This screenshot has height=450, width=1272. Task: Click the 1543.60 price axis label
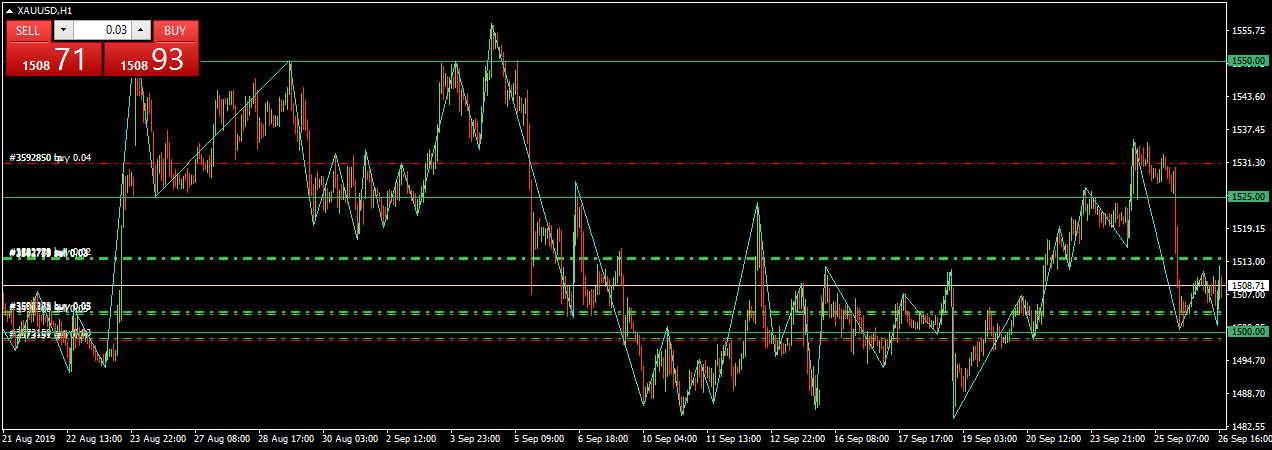pyautogui.click(x=1249, y=97)
